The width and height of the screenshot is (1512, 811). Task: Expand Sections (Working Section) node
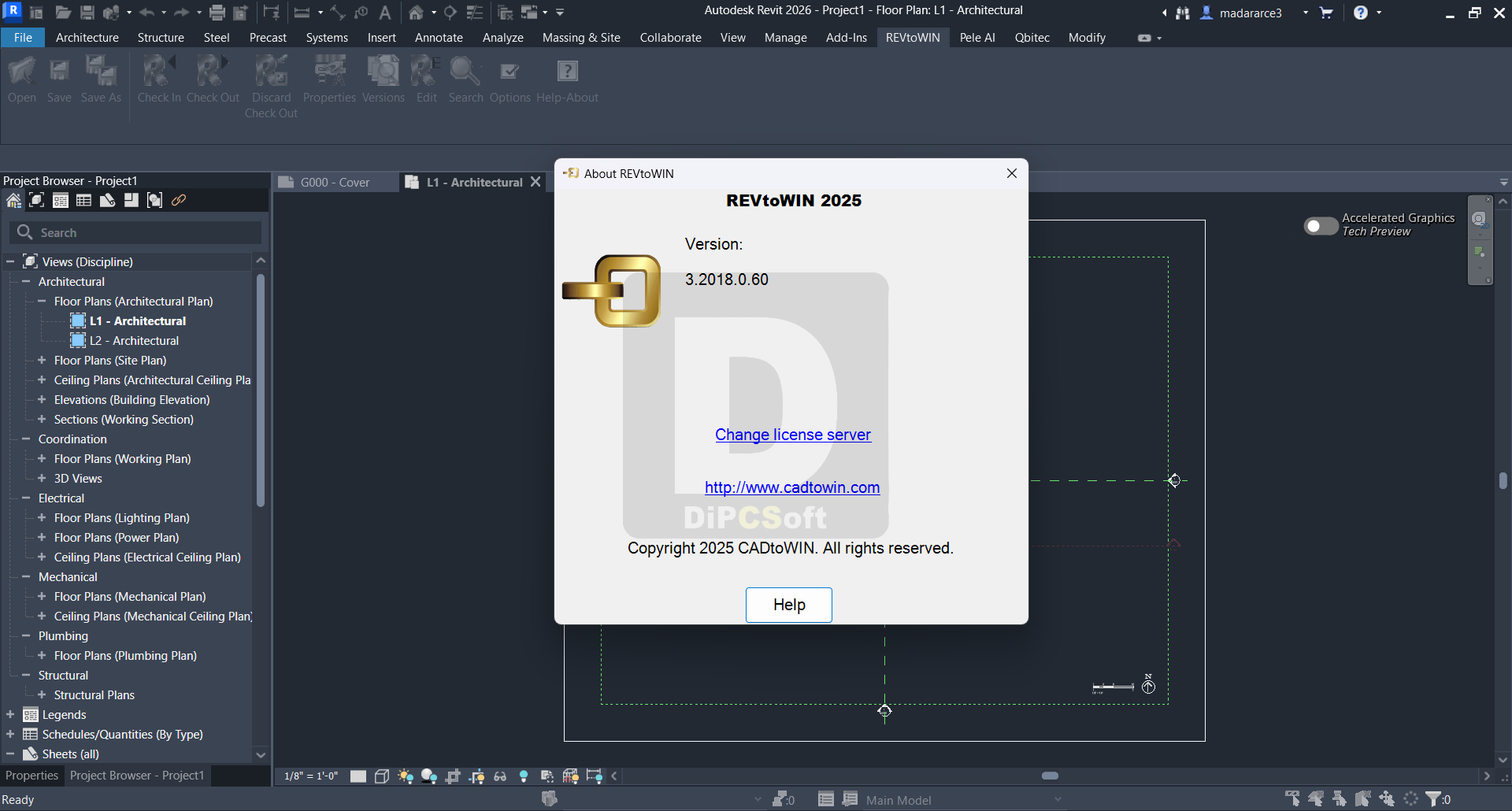pos(42,419)
